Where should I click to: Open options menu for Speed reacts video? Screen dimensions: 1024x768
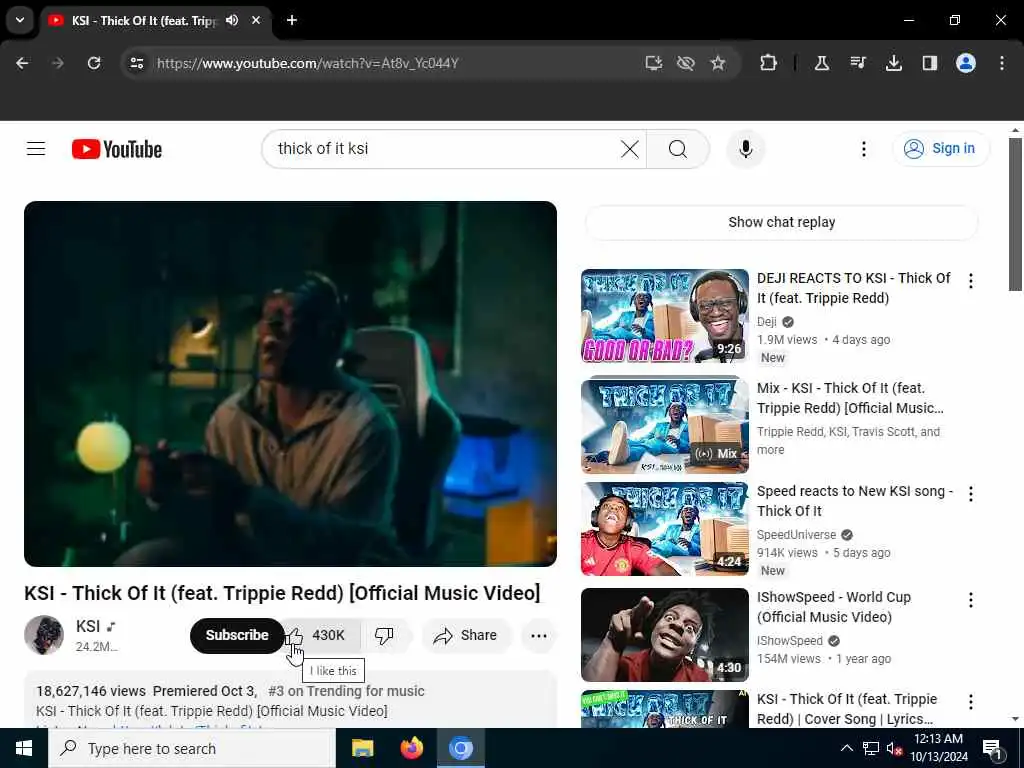point(971,494)
